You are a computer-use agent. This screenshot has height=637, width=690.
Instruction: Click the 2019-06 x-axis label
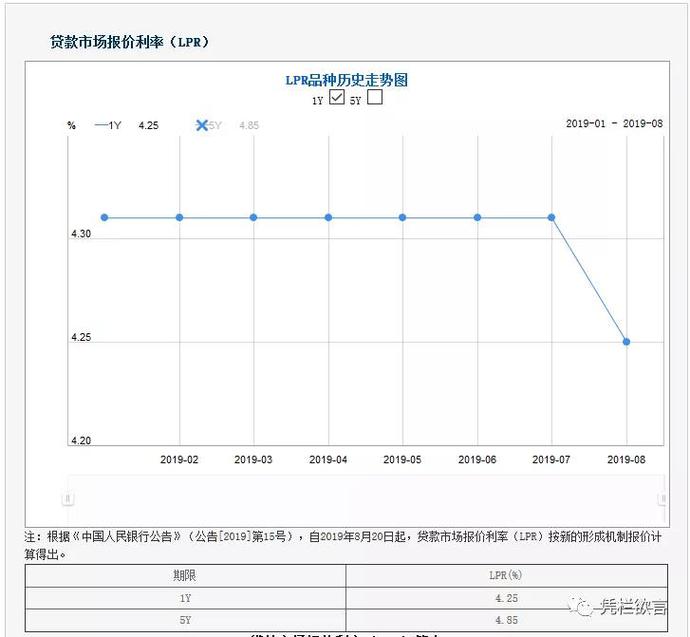pos(477,460)
